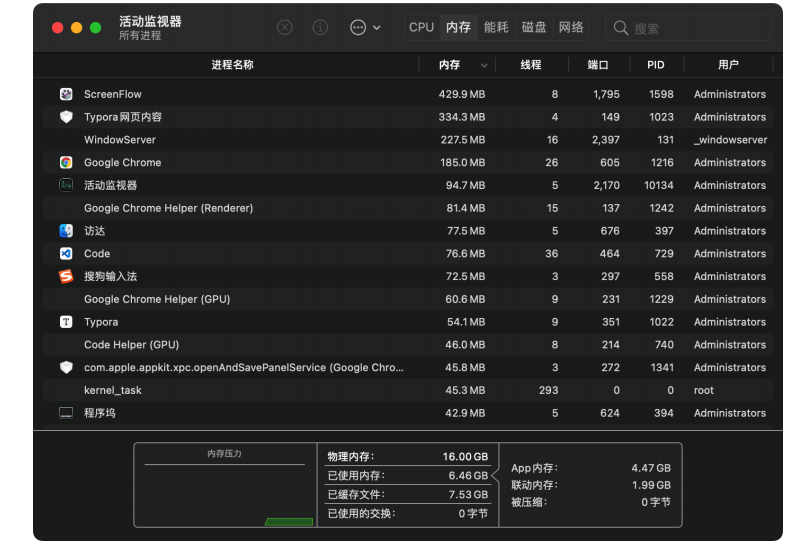Click the 访达 Finder icon
Image resolution: width=806 pixels, height=551 pixels.
[66, 231]
